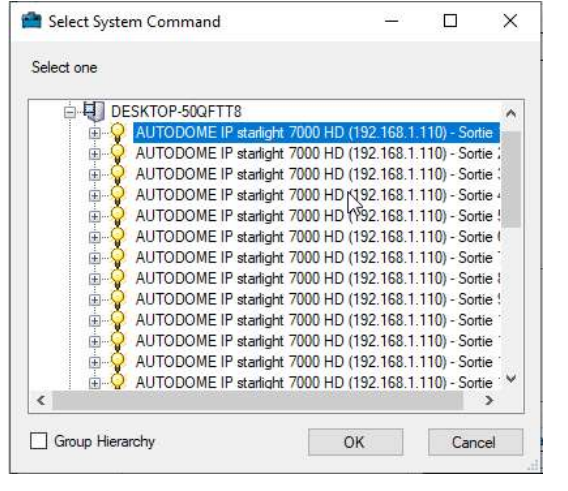
Task: Enable the Group Hierarchy checkbox
Action: click(x=38, y=441)
